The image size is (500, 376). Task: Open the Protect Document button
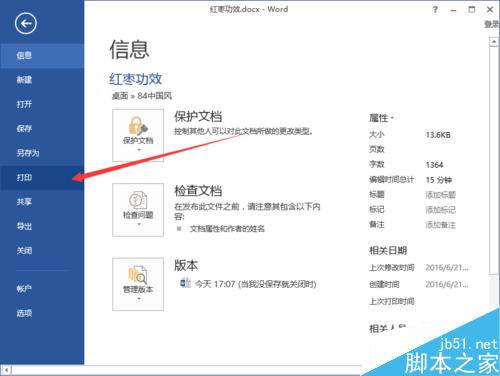click(x=138, y=135)
